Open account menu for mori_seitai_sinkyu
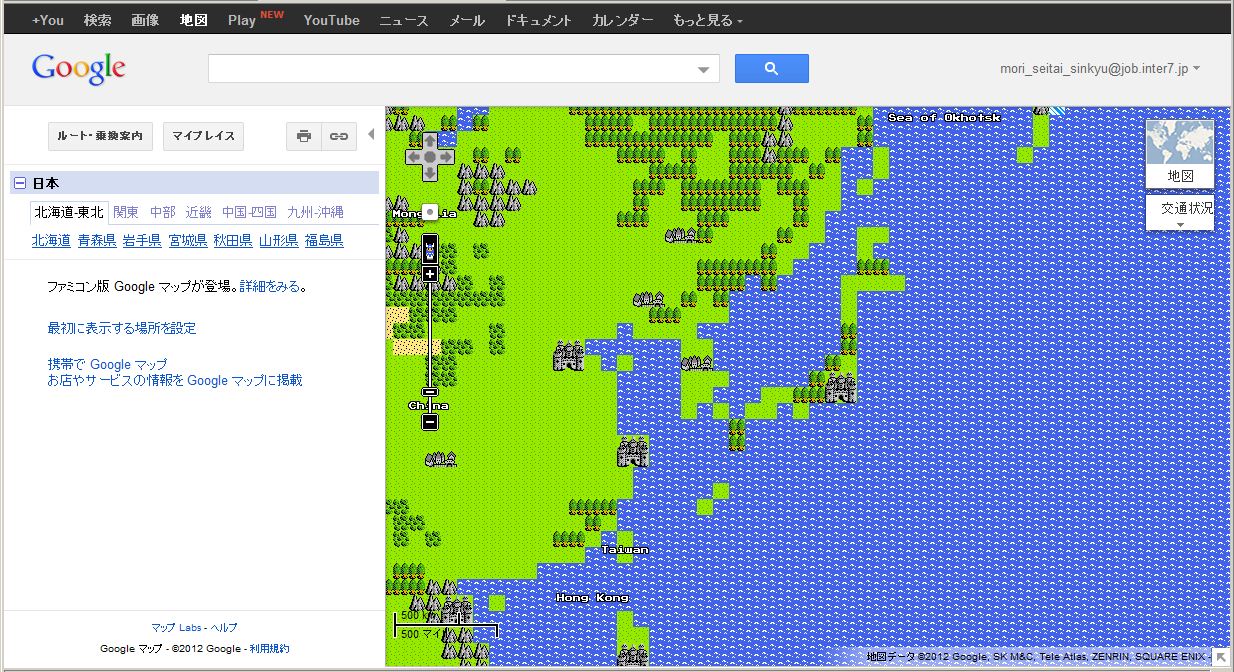The height and width of the screenshot is (672, 1234). pos(1100,69)
